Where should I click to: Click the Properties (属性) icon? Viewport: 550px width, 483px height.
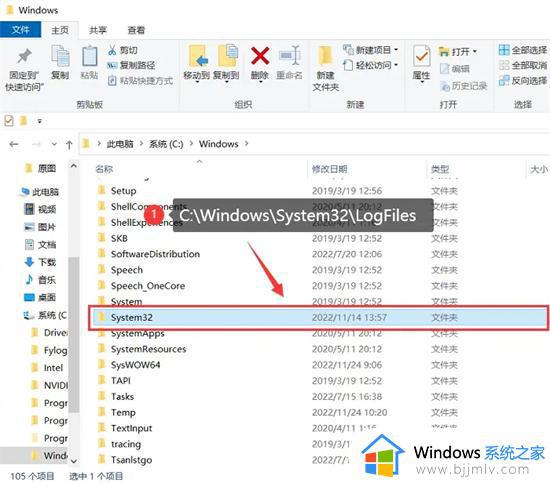pyautogui.click(x=421, y=55)
